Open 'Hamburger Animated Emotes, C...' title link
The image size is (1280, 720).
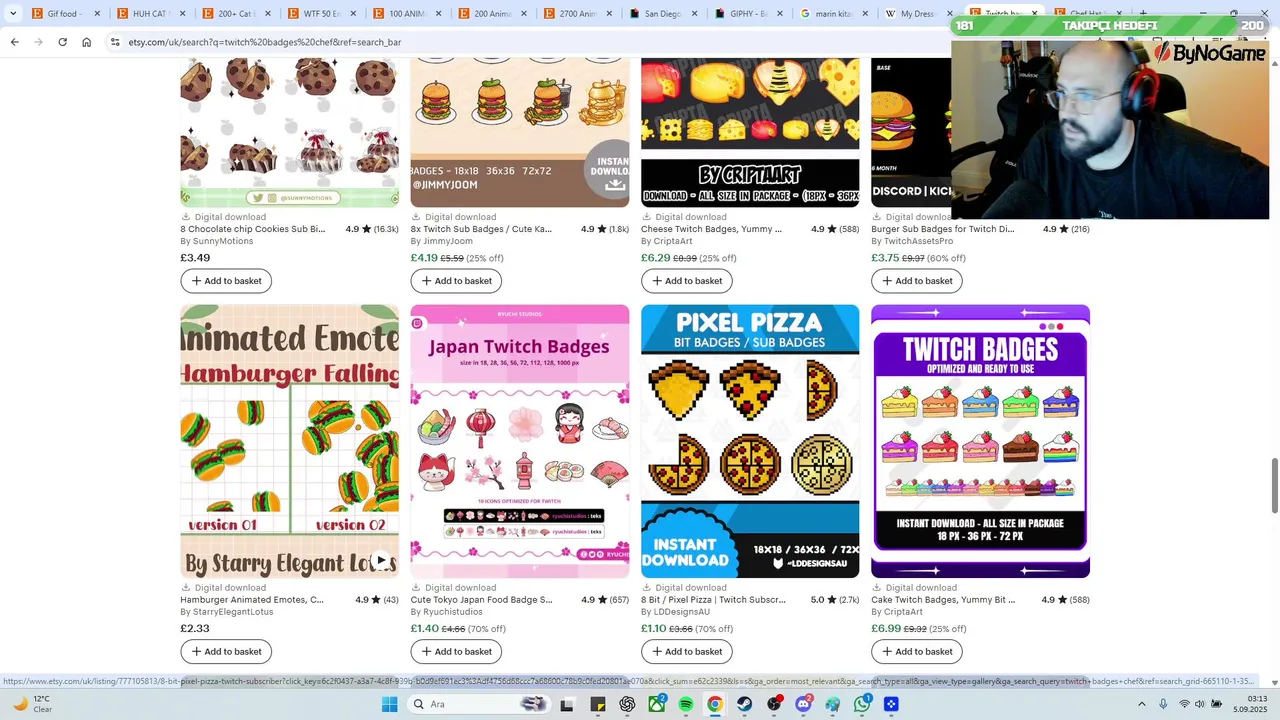[252, 600]
